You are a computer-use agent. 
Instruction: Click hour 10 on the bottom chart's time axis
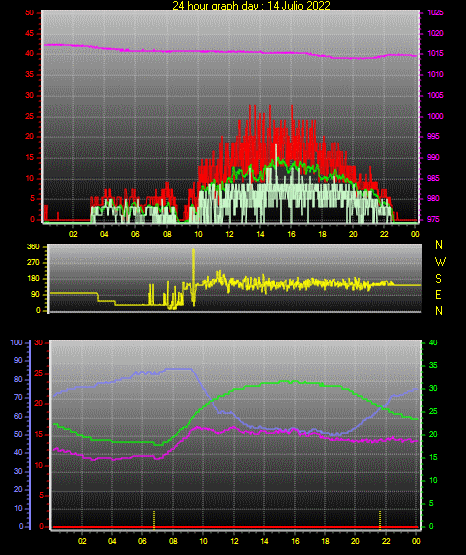203,541
